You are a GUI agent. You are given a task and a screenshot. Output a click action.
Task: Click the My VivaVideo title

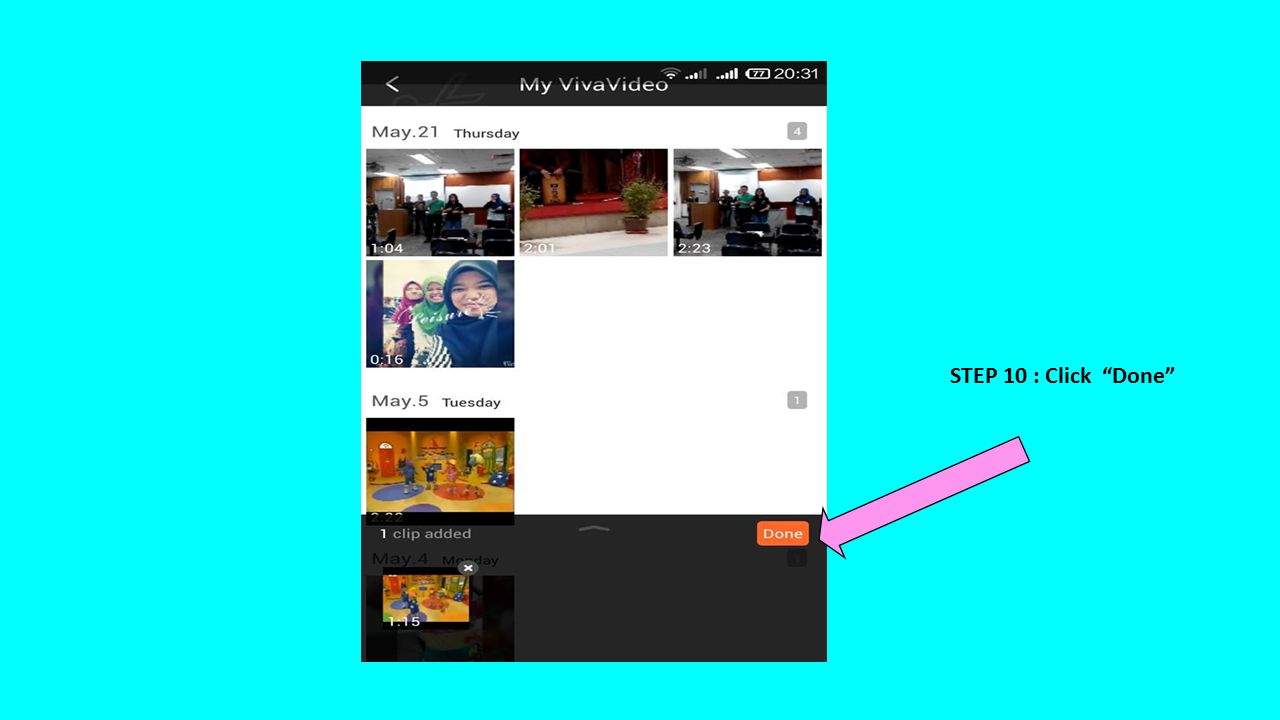(x=593, y=85)
